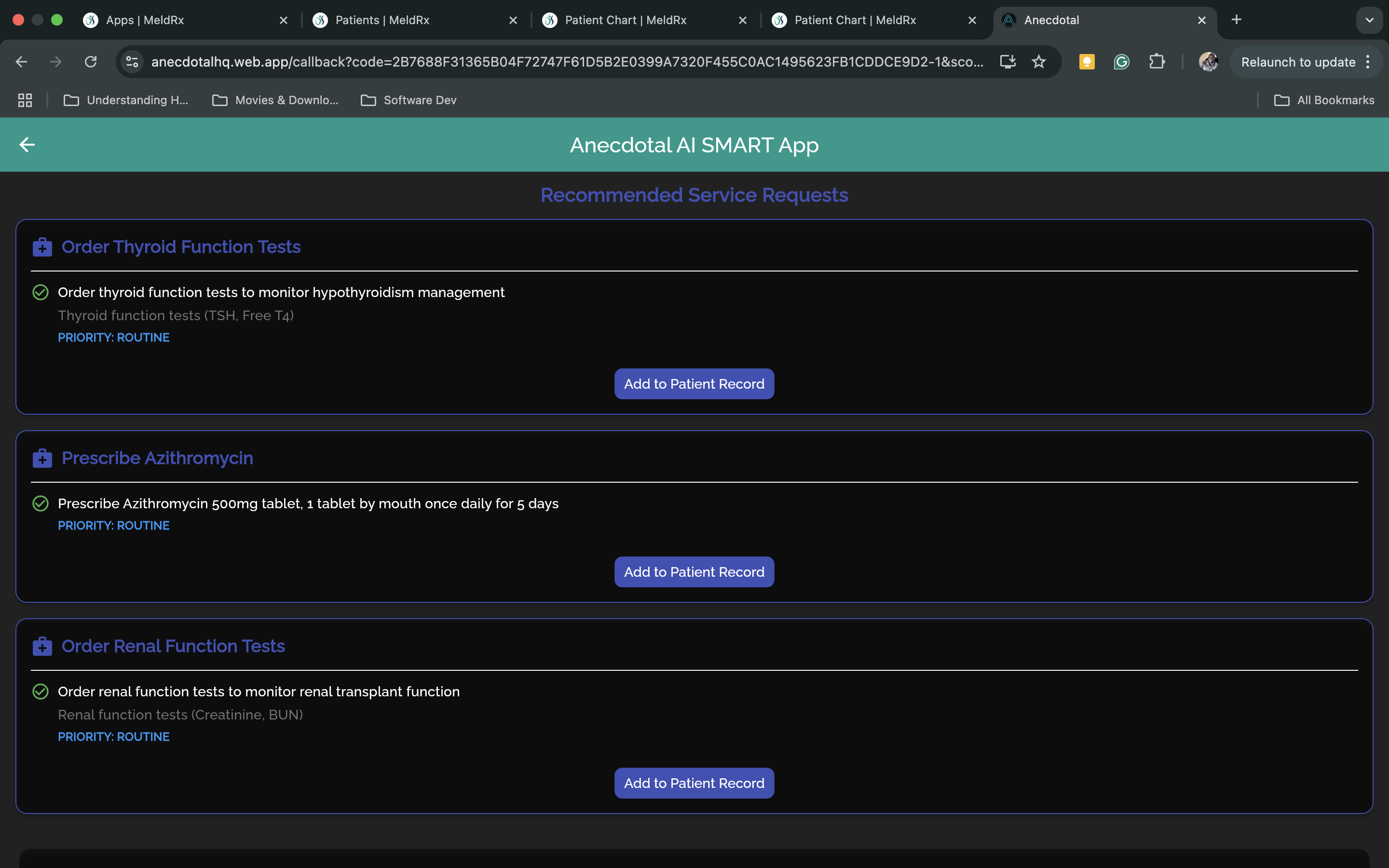Add thyroid function tests to patient record
This screenshot has height=868, width=1389.
pos(694,384)
